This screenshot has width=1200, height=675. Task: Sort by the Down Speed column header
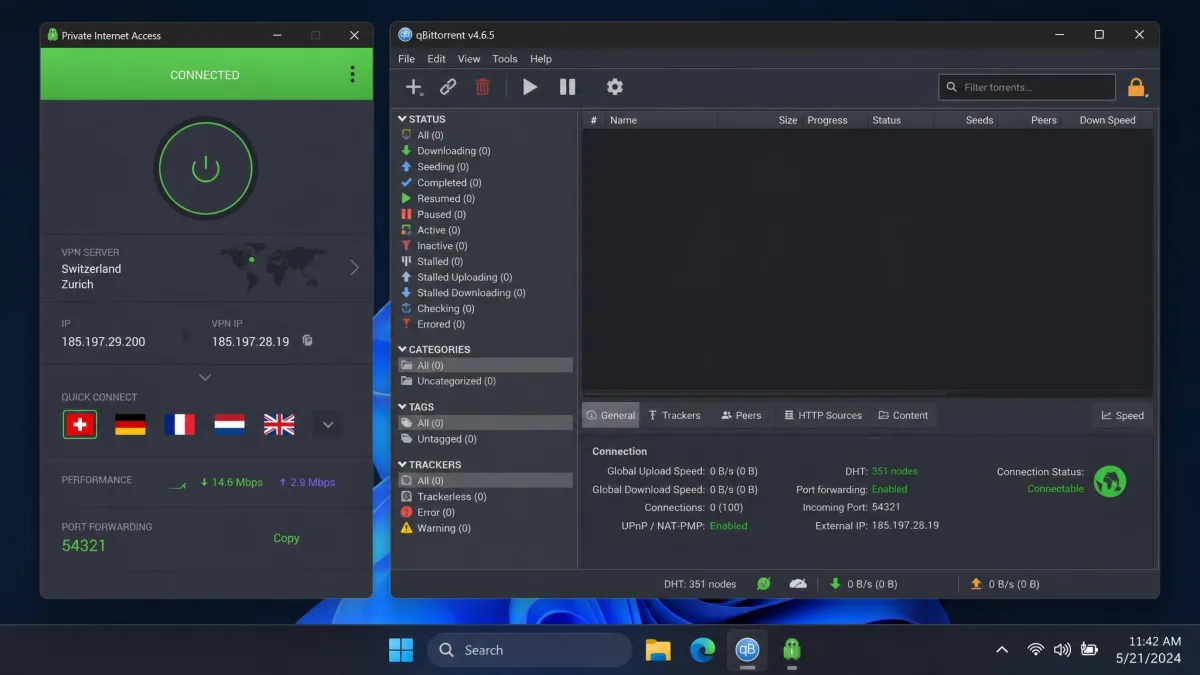1108,120
